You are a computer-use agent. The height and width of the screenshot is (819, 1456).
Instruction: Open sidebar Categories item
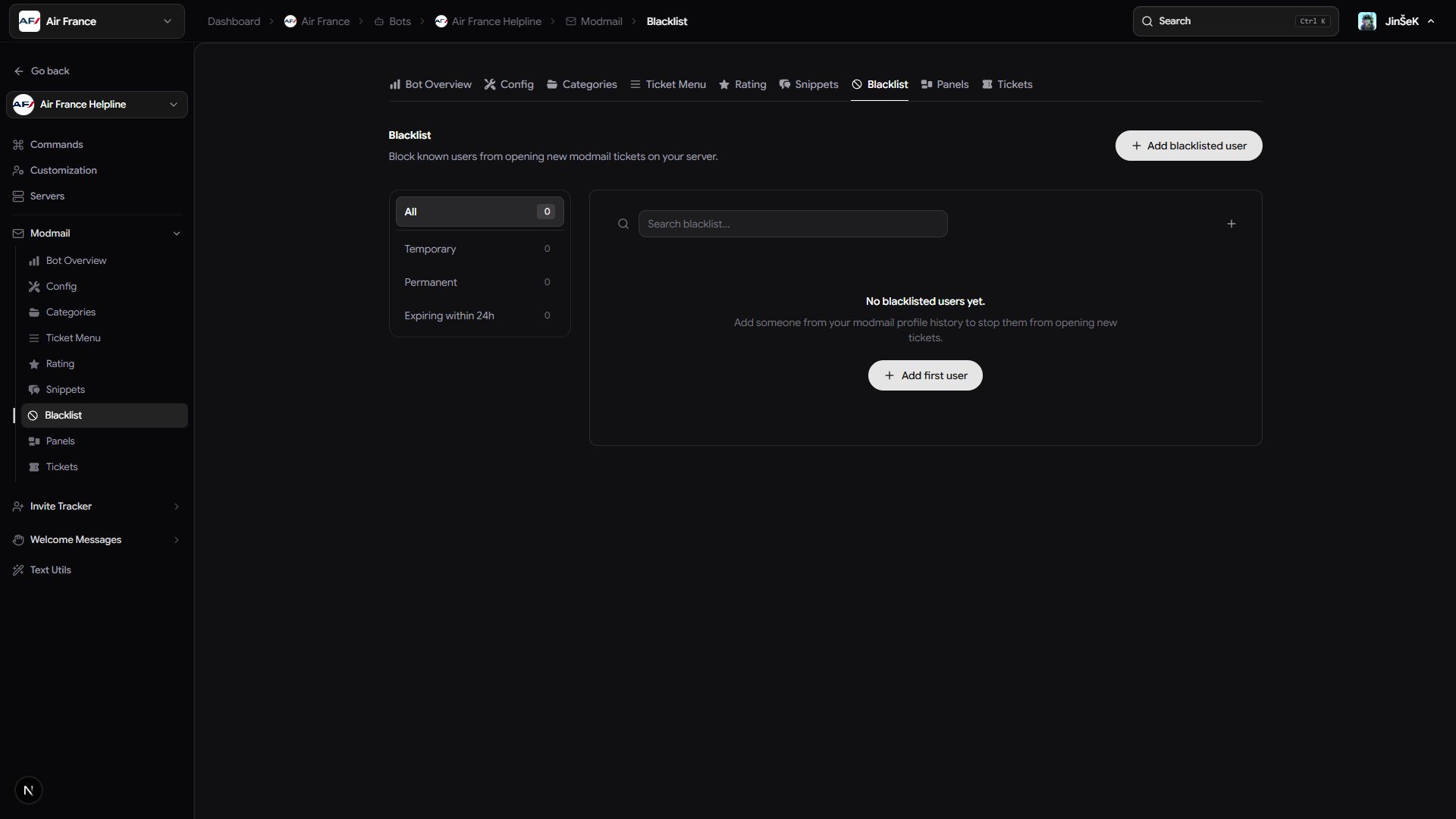(x=105, y=312)
